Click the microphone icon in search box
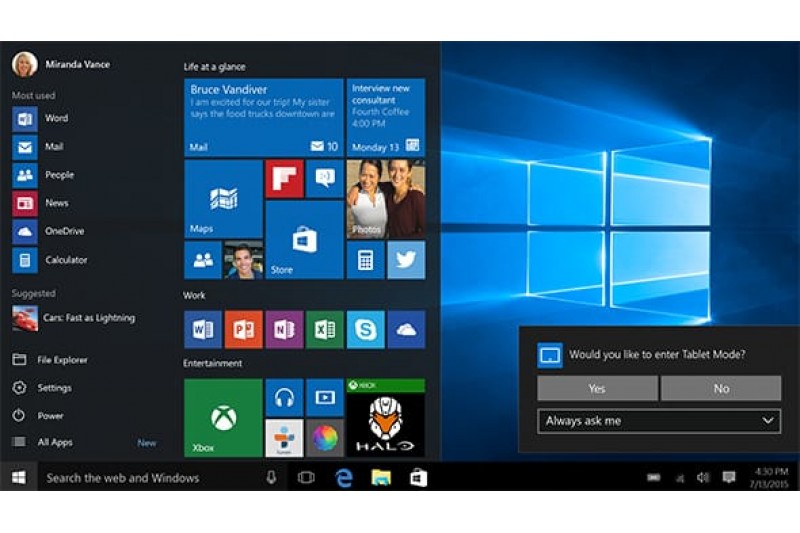800x533 pixels. (271, 477)
